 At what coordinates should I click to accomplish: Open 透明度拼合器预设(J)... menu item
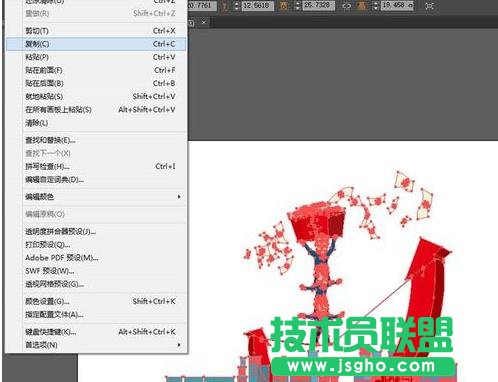point(96,231)
